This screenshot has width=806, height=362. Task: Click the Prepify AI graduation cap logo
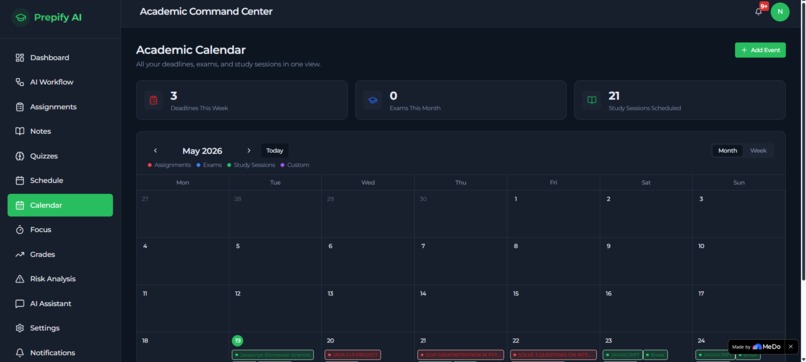pyautogui.click(x=21, y=17)
